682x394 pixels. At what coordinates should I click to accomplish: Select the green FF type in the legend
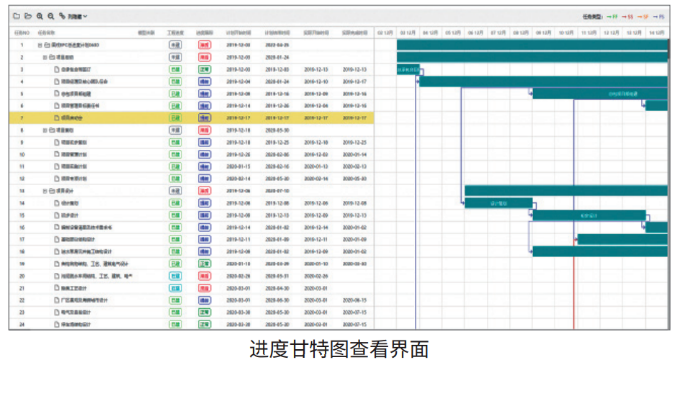point(612,17)
